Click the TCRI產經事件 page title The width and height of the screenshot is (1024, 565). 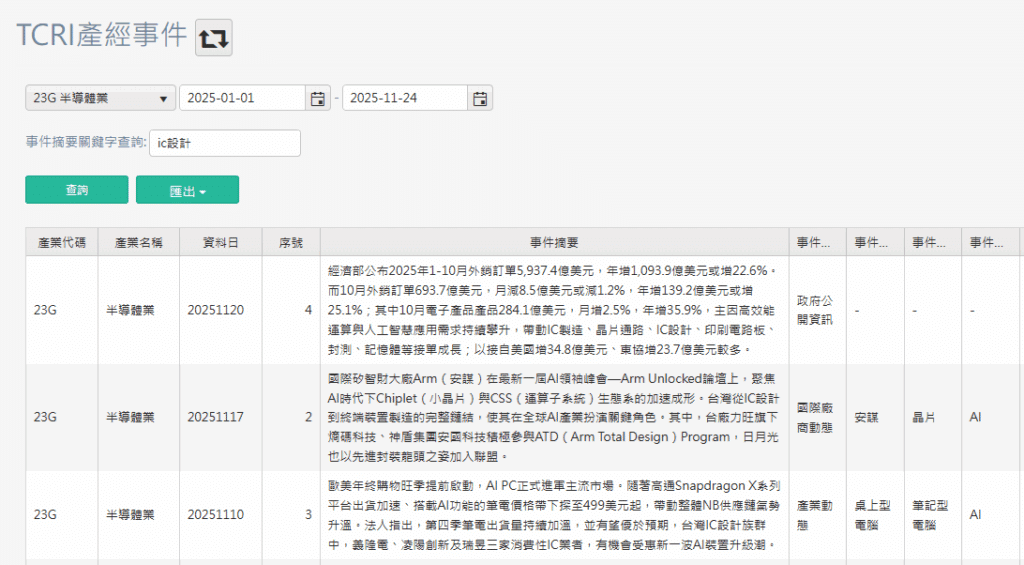coord(102,35)
